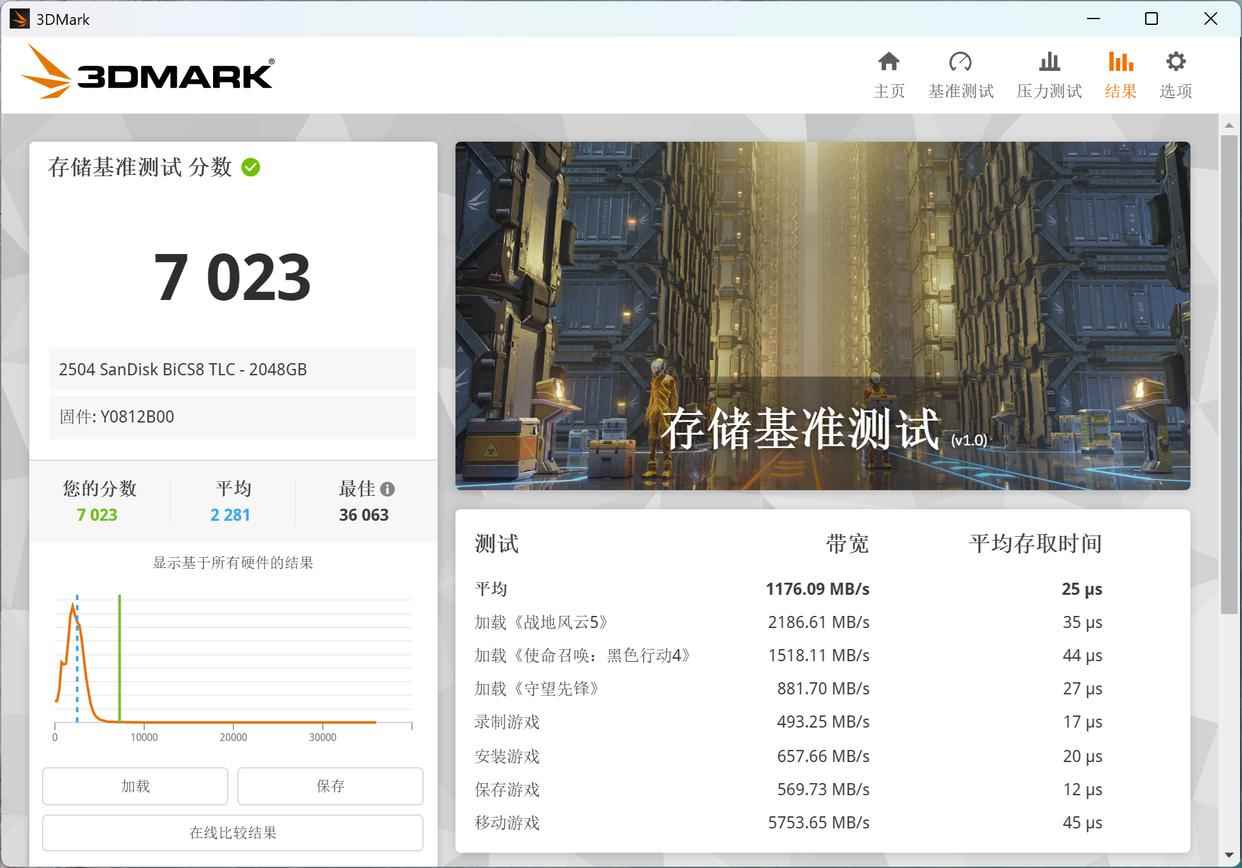Screen dimensions: 1242x868
Task: Click 平均 row bandwidth 1176.09 MB/s
Action: 817,589
